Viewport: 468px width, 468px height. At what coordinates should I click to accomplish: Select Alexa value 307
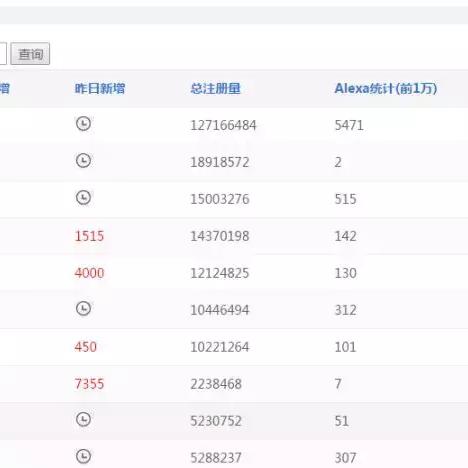pyautogui.click(x=345, y=458)
